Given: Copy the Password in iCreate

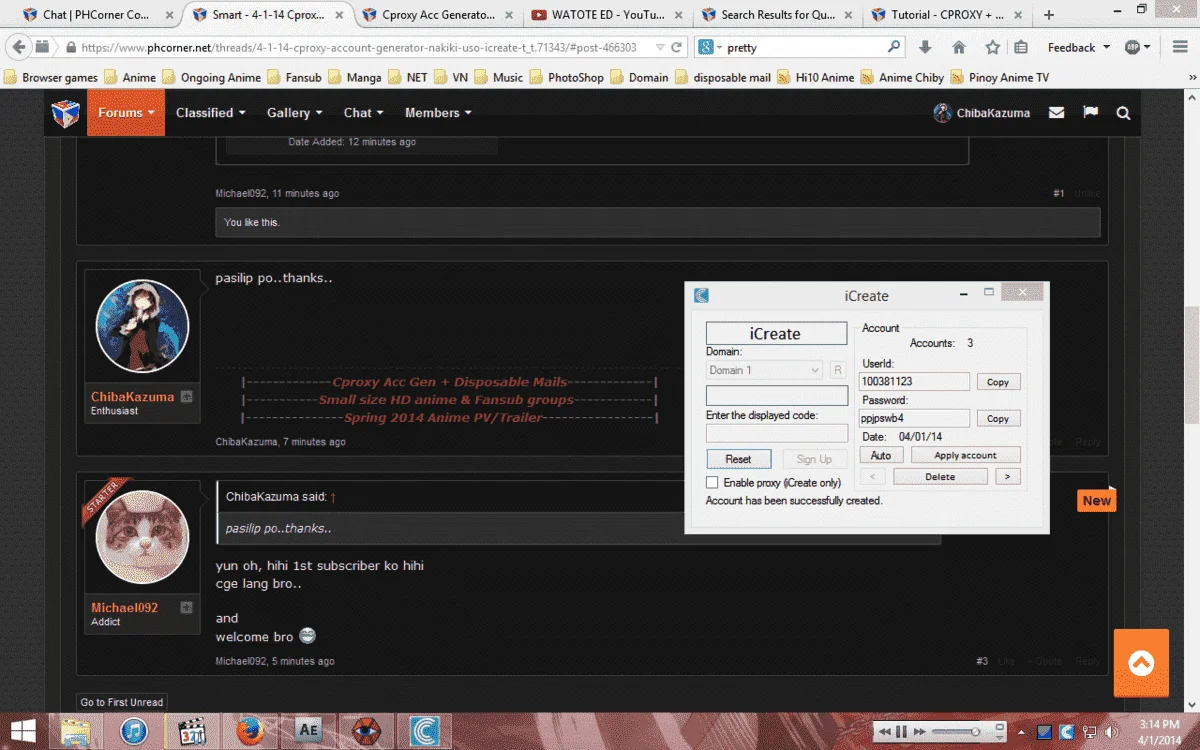Looking at the screenshot, I should [x=998, y=419].
